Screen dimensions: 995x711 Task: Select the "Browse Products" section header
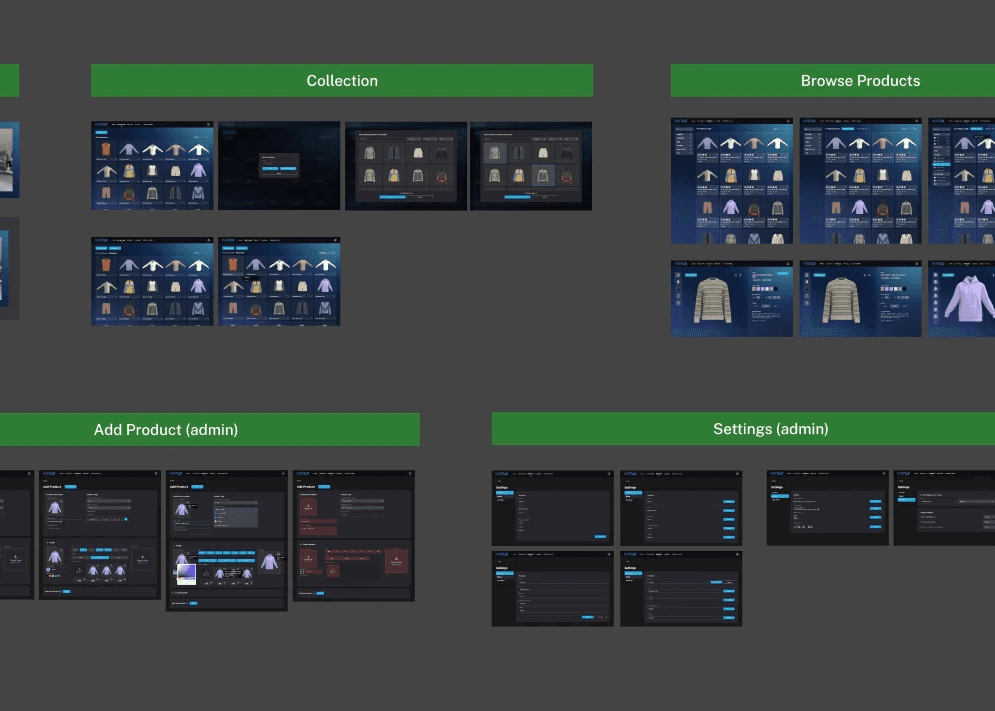point(833,81)
